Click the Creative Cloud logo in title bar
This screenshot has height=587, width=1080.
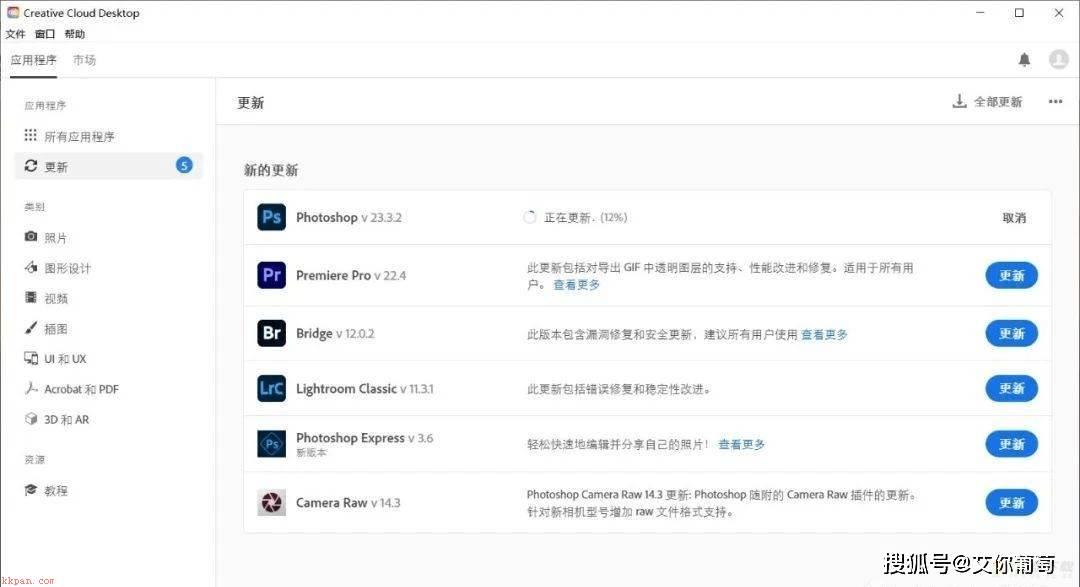[x=13, y=12]
